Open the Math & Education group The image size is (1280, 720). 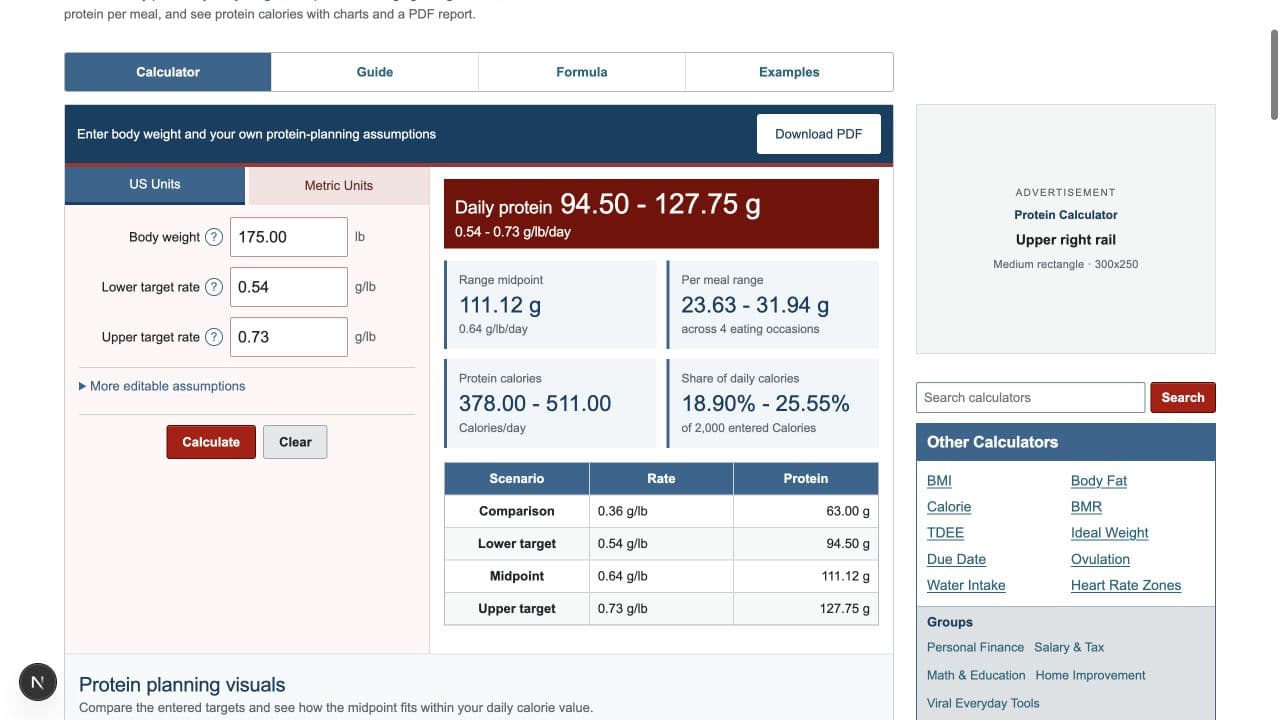pos(976,675)
